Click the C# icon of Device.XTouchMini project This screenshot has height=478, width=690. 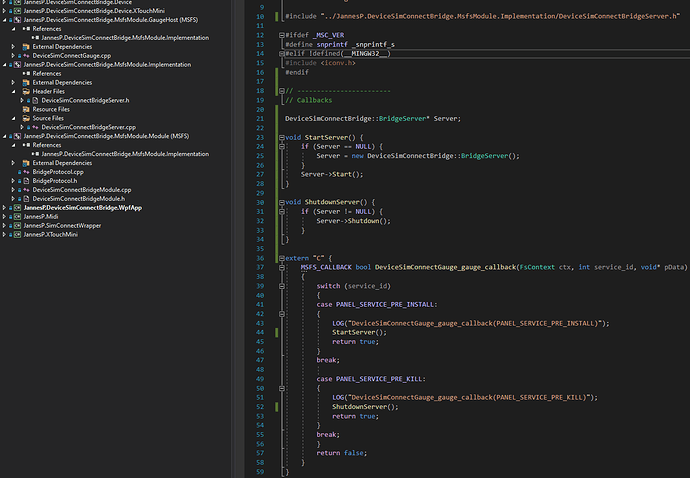[x=18, y=11]
